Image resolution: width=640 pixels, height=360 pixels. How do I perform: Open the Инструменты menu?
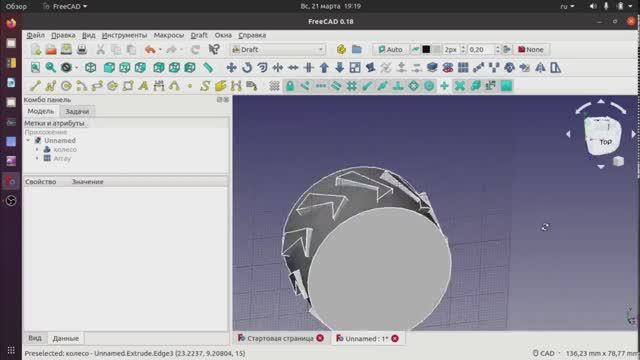pyautogui.click(x=124, y=36)
